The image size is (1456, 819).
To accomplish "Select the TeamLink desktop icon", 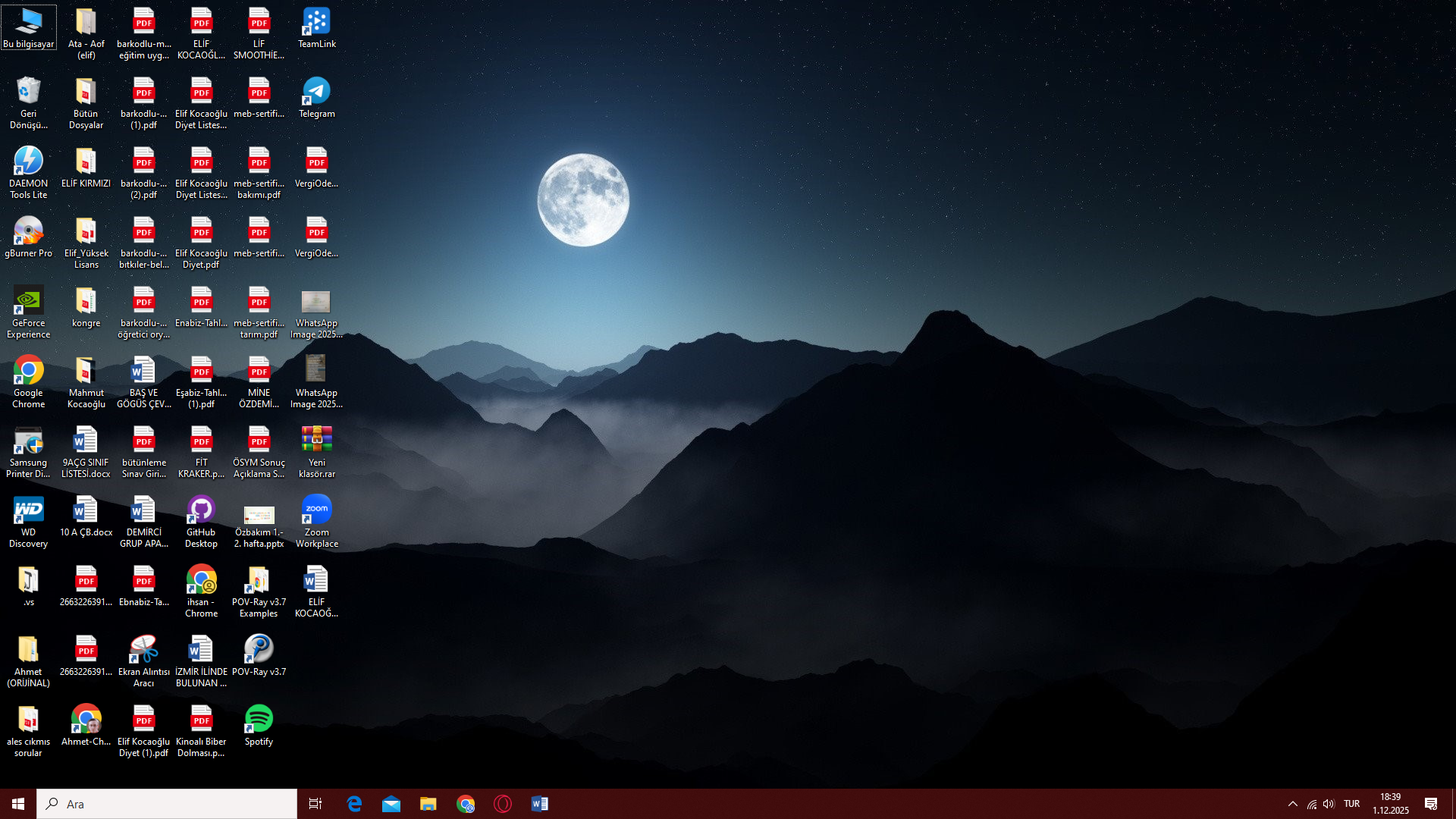I will coord(316,23).
